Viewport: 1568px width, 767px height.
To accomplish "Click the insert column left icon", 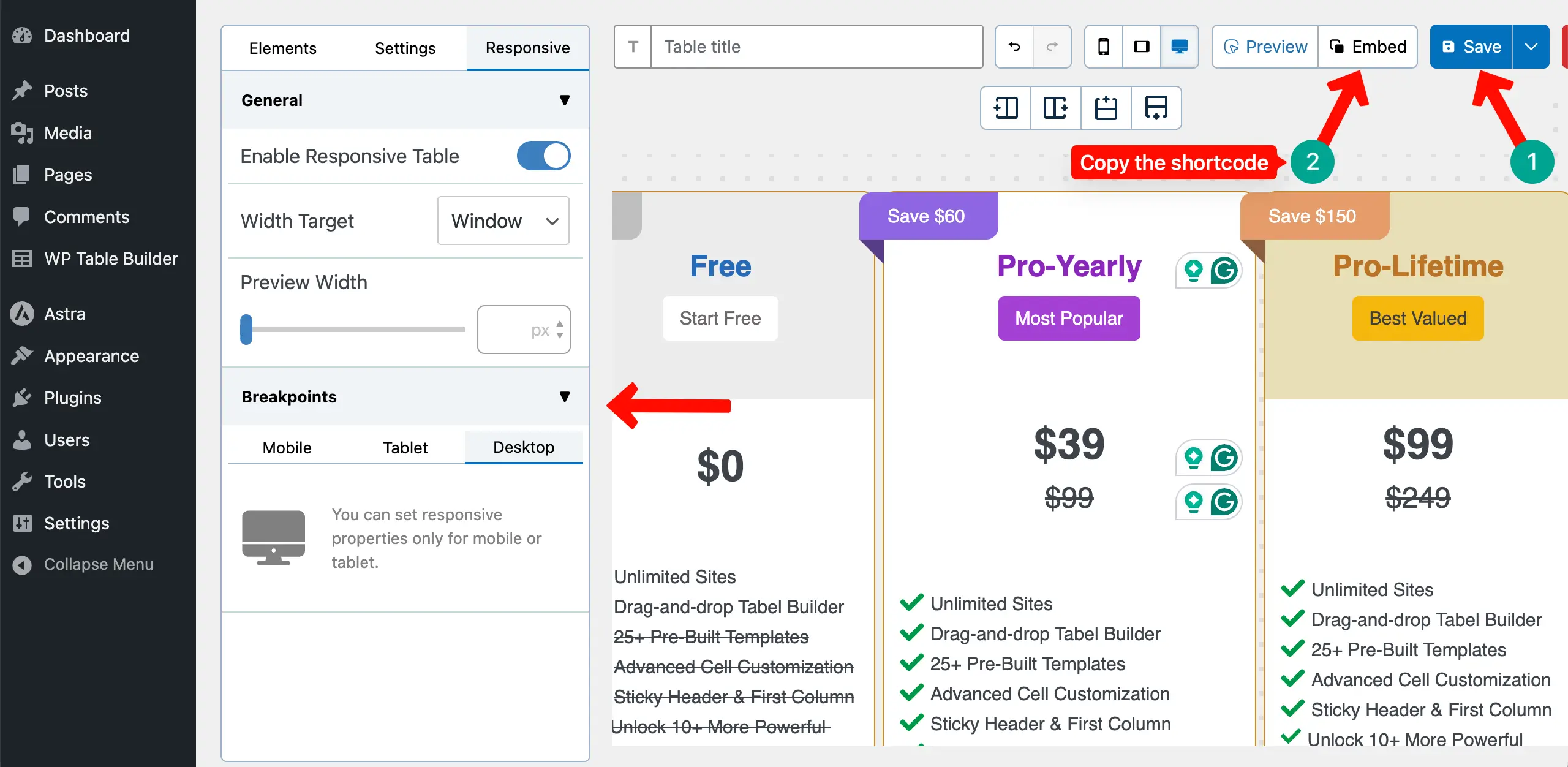I will [x=1006, y=108].
